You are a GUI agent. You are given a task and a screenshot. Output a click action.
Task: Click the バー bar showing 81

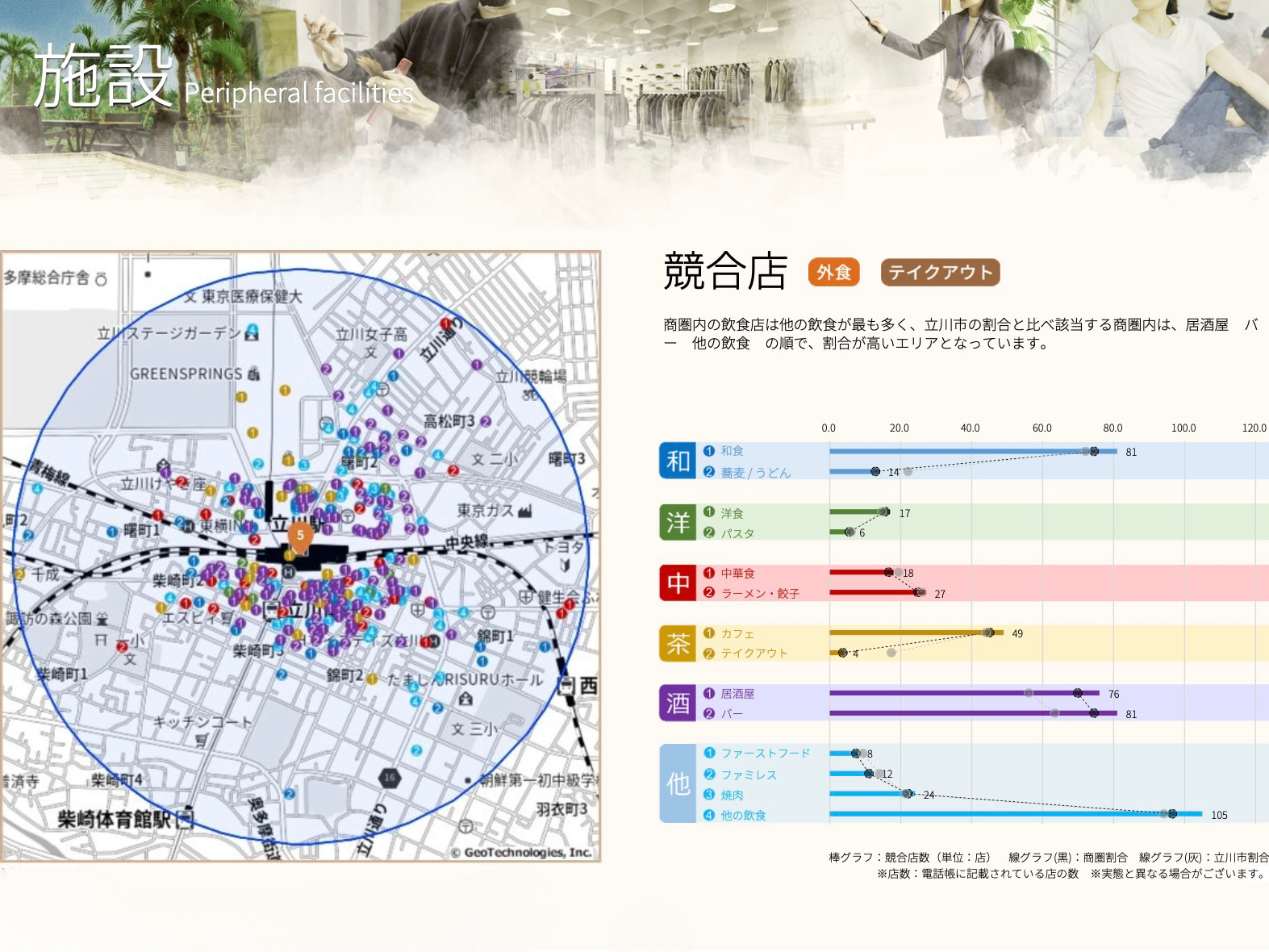tap(972, 713)
